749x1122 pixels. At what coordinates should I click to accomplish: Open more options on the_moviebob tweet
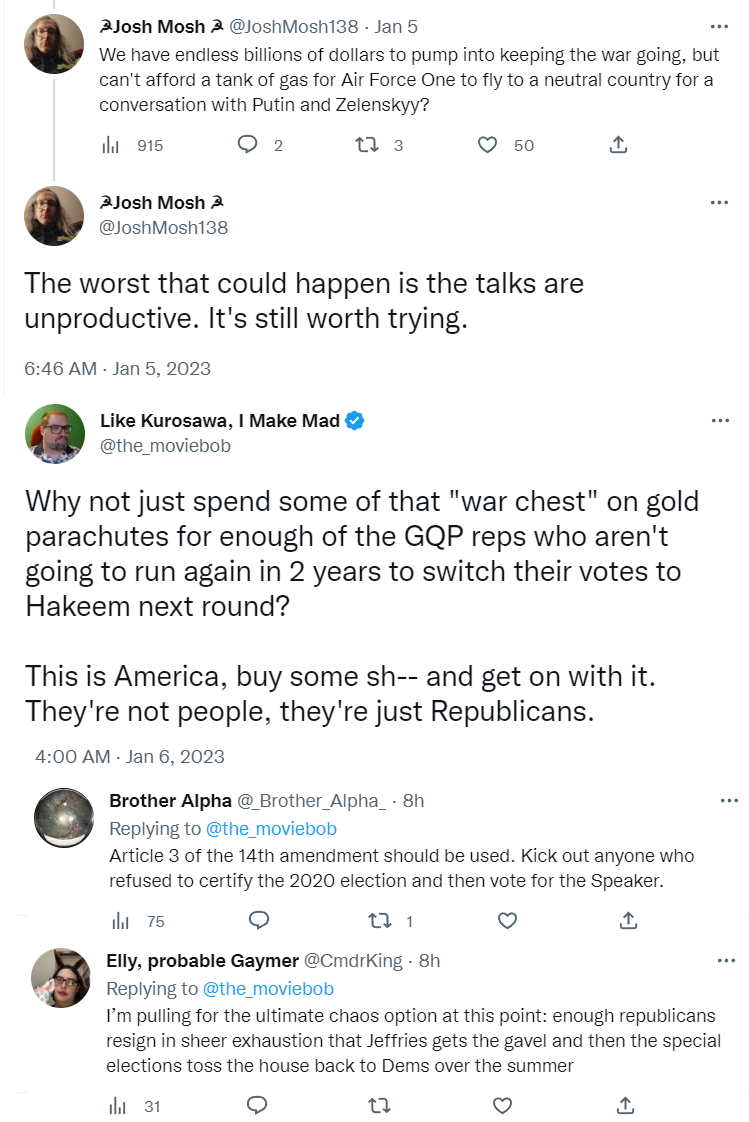coord(719,421)
